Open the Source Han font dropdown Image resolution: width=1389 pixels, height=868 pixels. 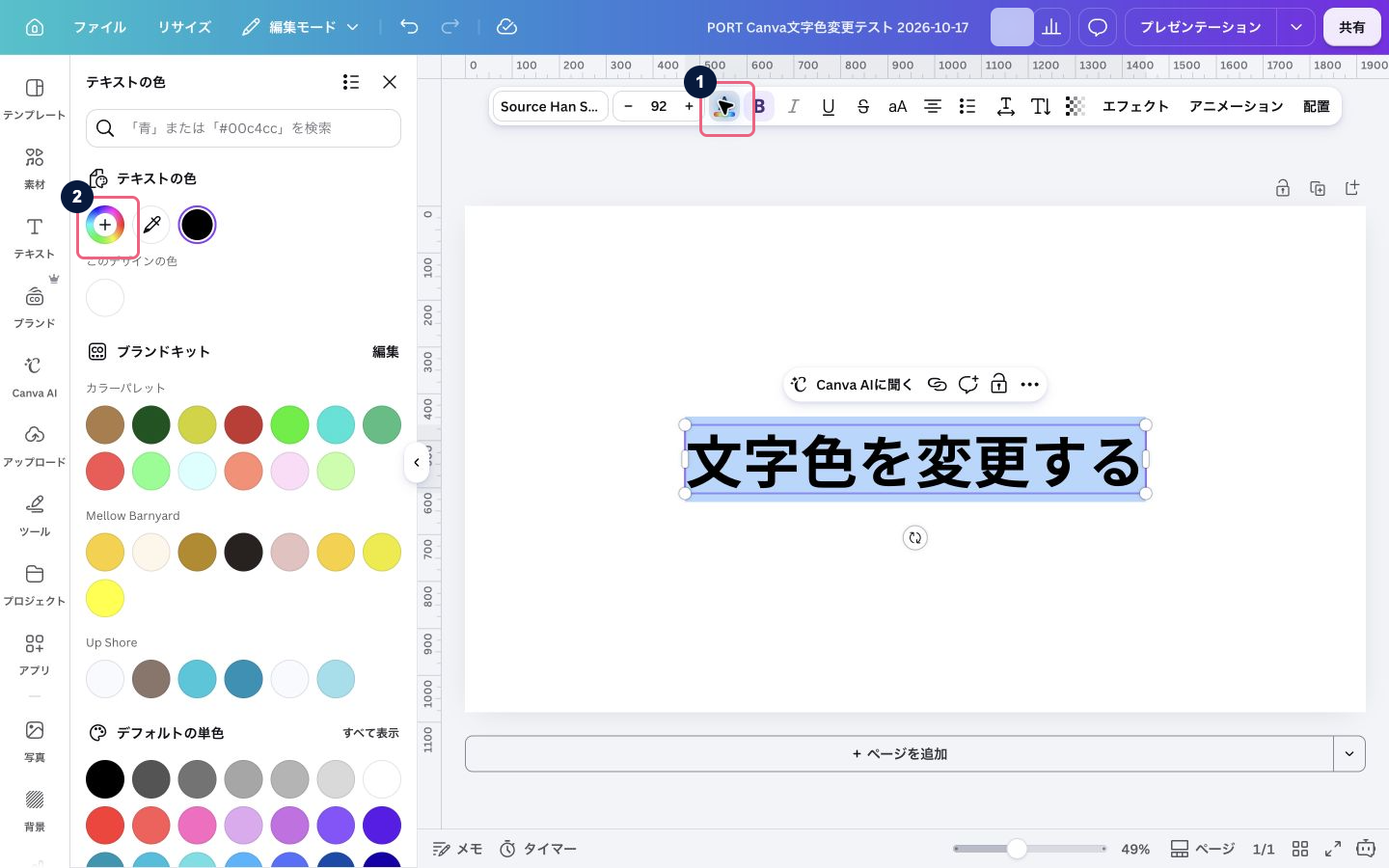(550, 106)
